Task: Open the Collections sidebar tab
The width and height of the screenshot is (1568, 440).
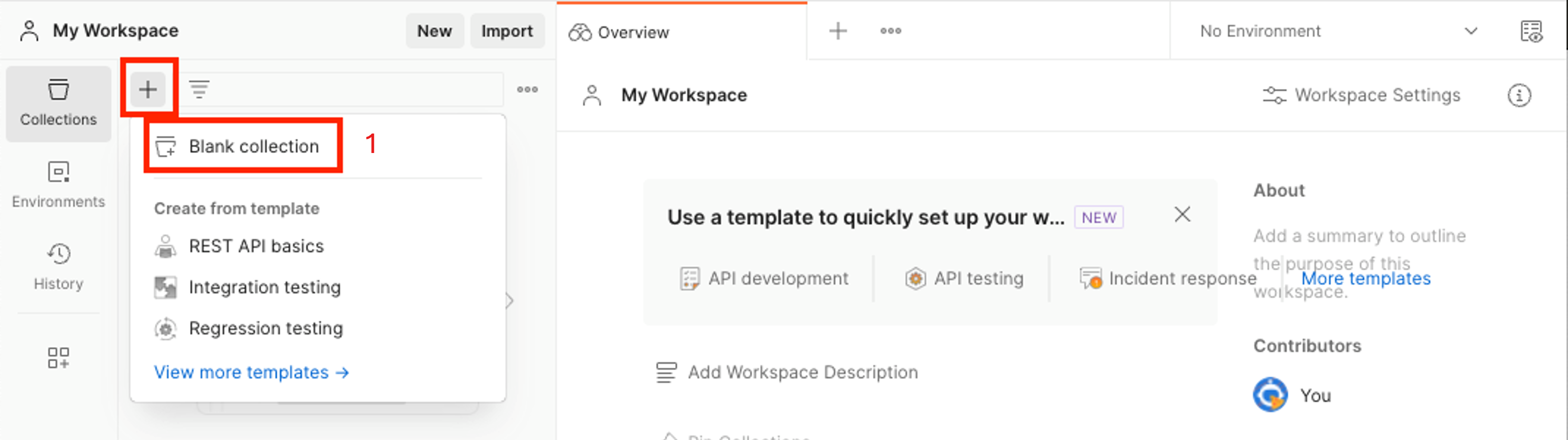Action: [58, 104]
